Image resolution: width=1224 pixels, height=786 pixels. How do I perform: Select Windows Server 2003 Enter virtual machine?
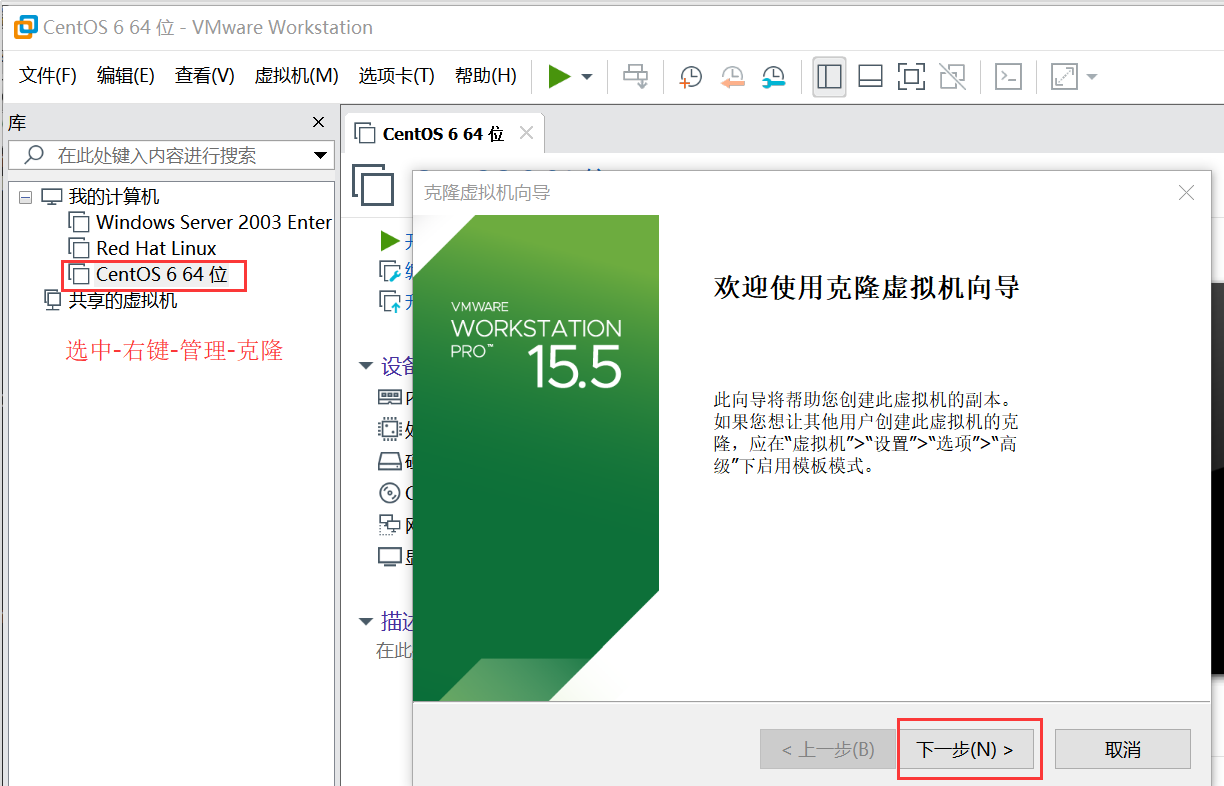[x=214, y=222]
